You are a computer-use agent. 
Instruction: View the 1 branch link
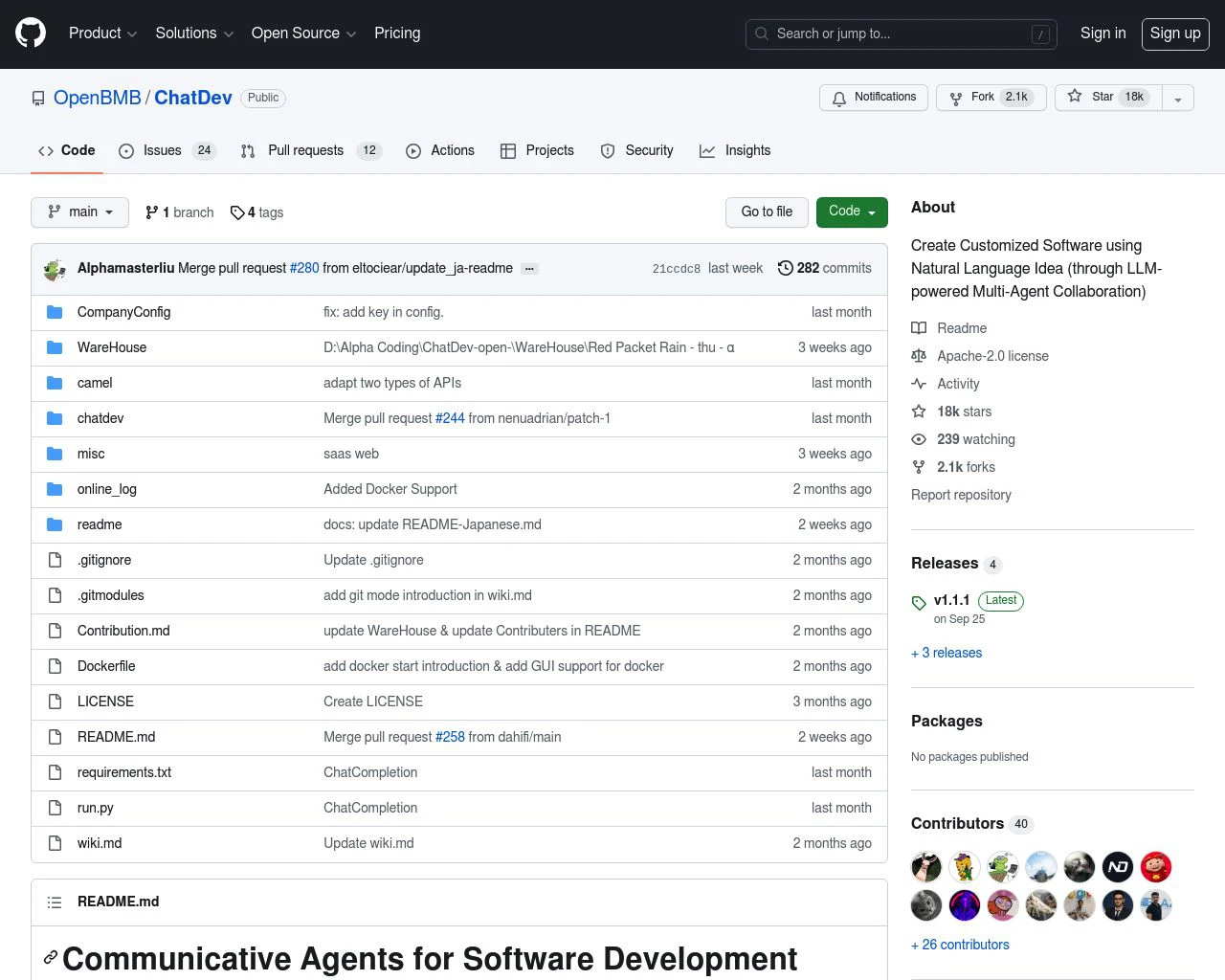click(x=180, y=212)
